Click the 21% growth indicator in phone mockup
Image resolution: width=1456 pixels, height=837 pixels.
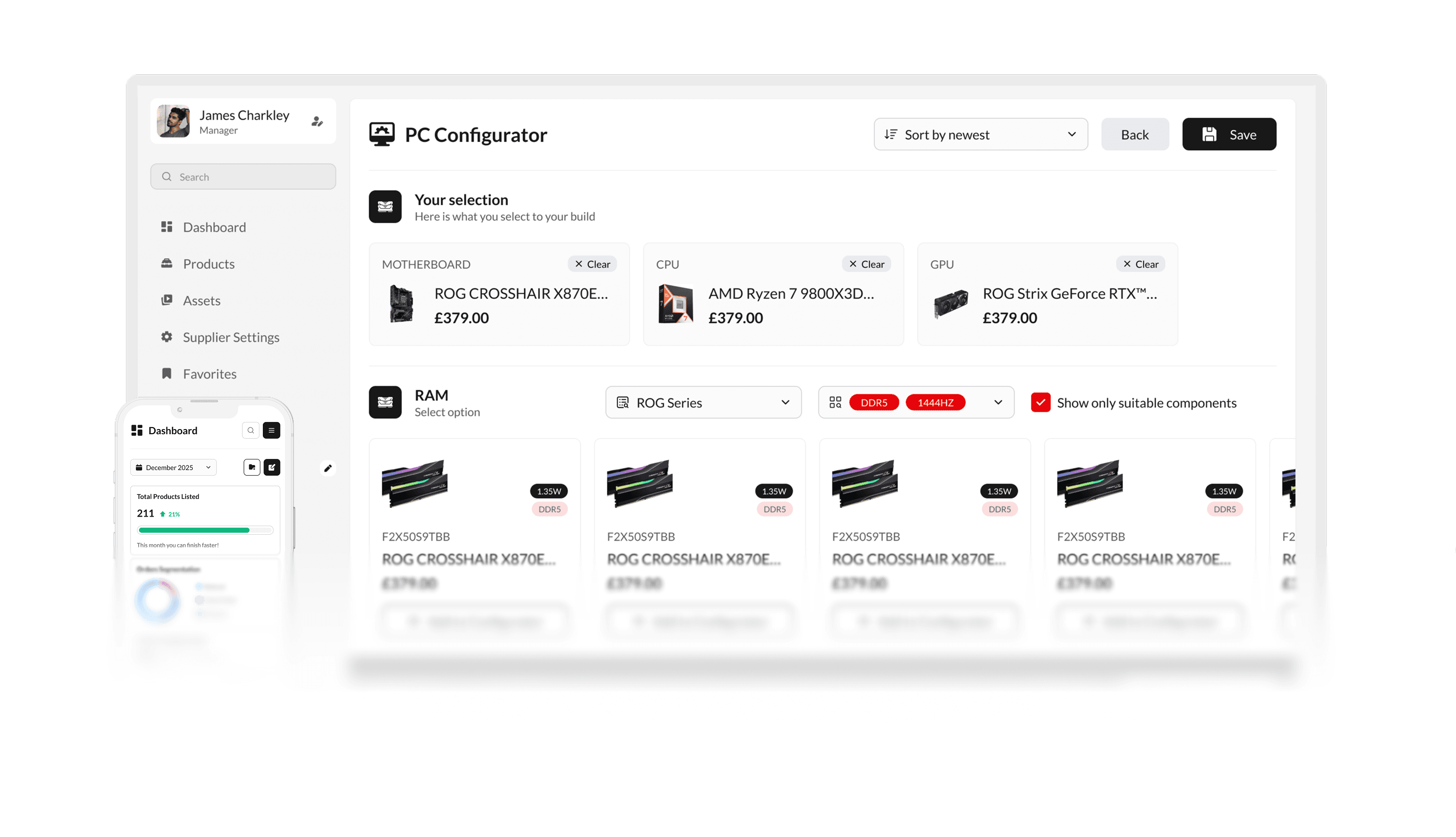(169, 514)
